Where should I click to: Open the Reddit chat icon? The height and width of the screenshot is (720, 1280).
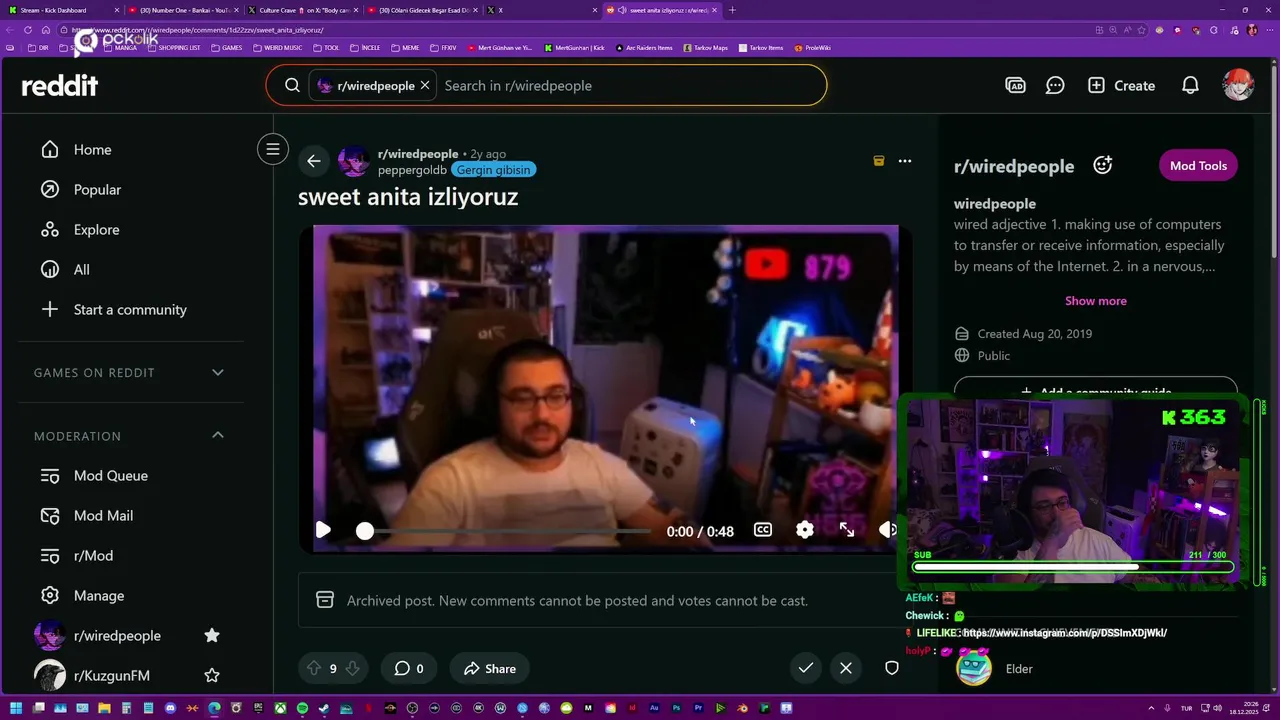[1055, 86]
